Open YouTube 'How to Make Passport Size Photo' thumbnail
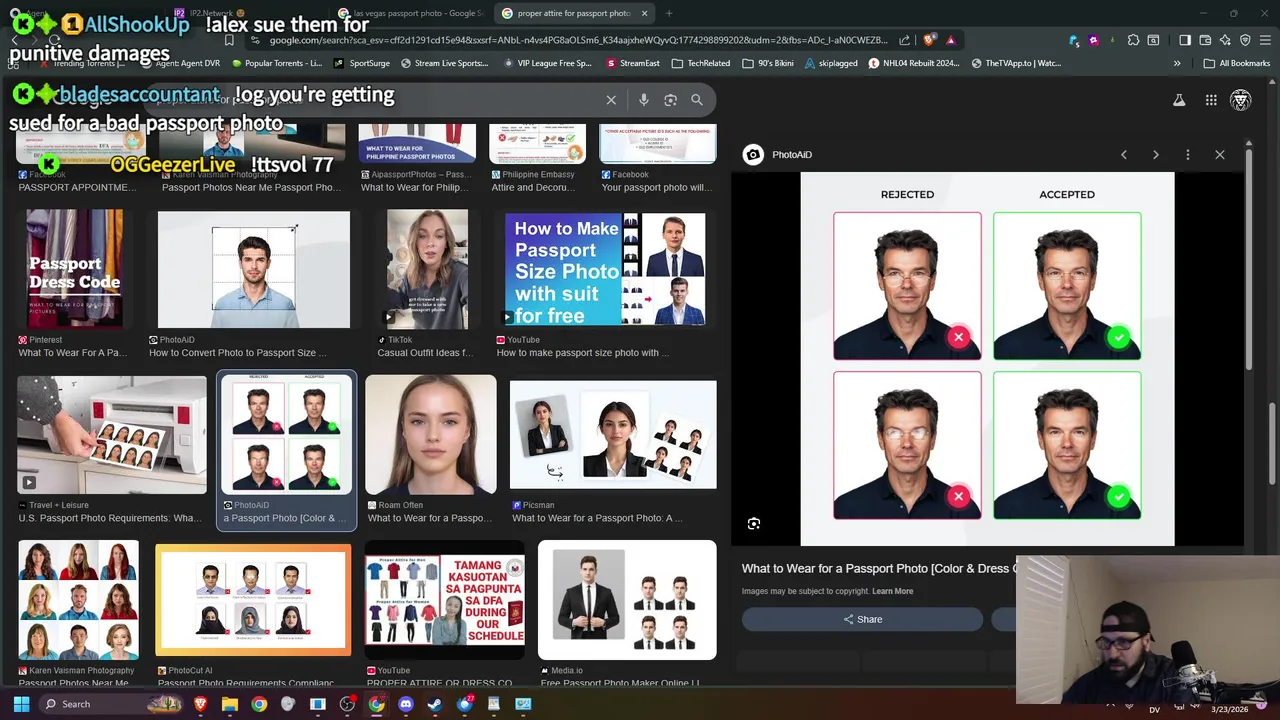 pyautogui.click(x=605, y=269)
